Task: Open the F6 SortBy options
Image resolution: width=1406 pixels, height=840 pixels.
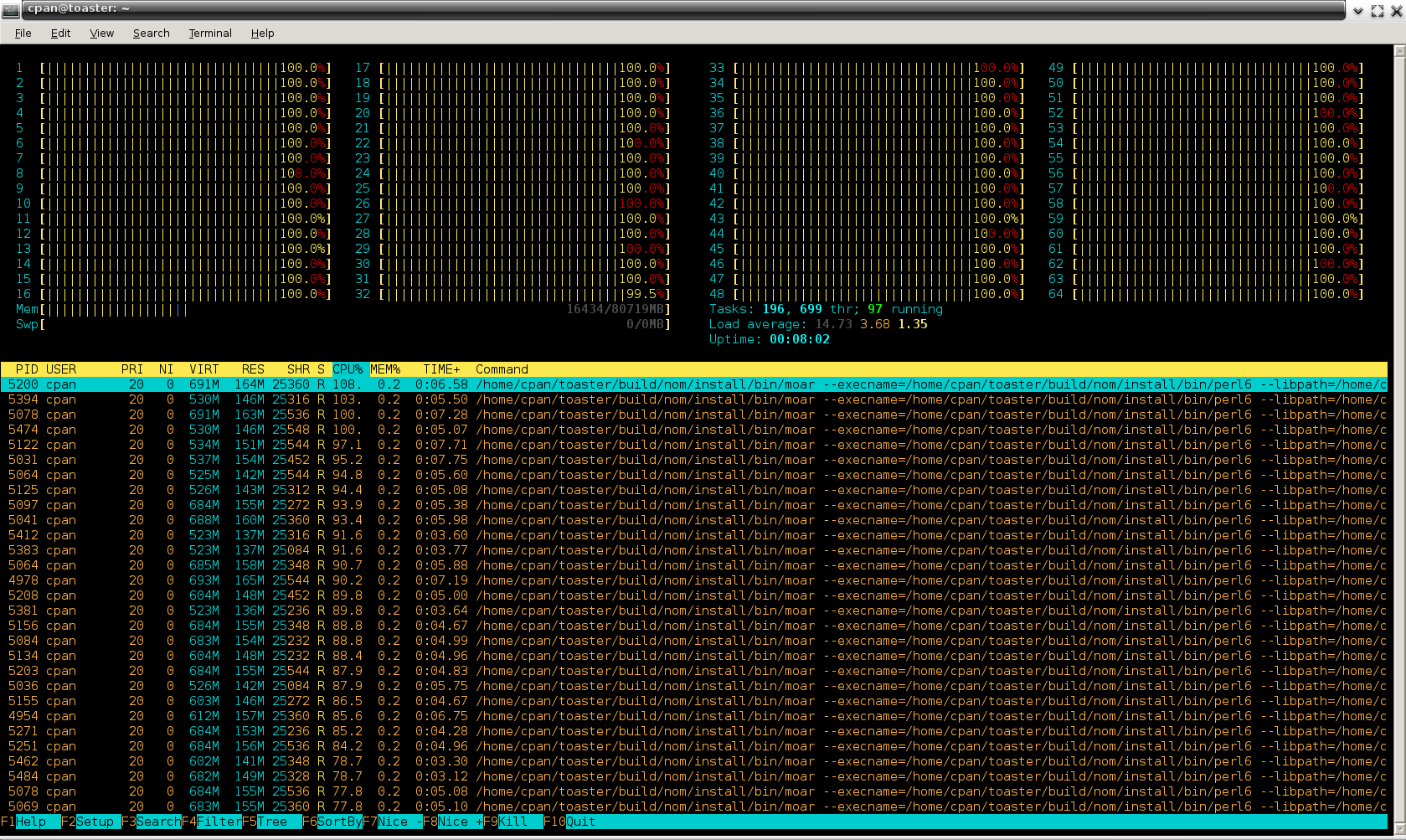Action: pyautogui.click(x=338, y=822)
